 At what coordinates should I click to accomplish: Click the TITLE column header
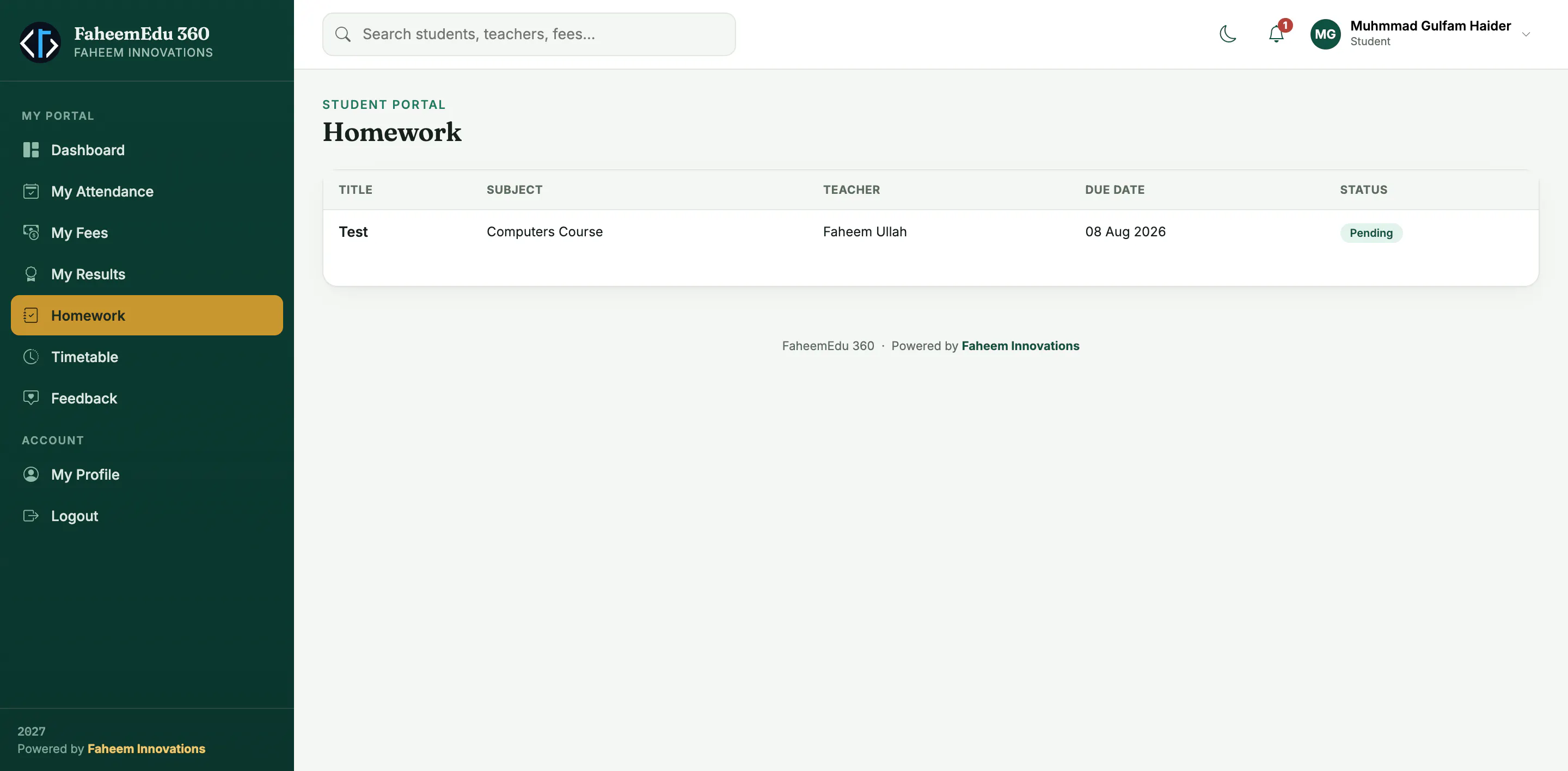[356, 190]
